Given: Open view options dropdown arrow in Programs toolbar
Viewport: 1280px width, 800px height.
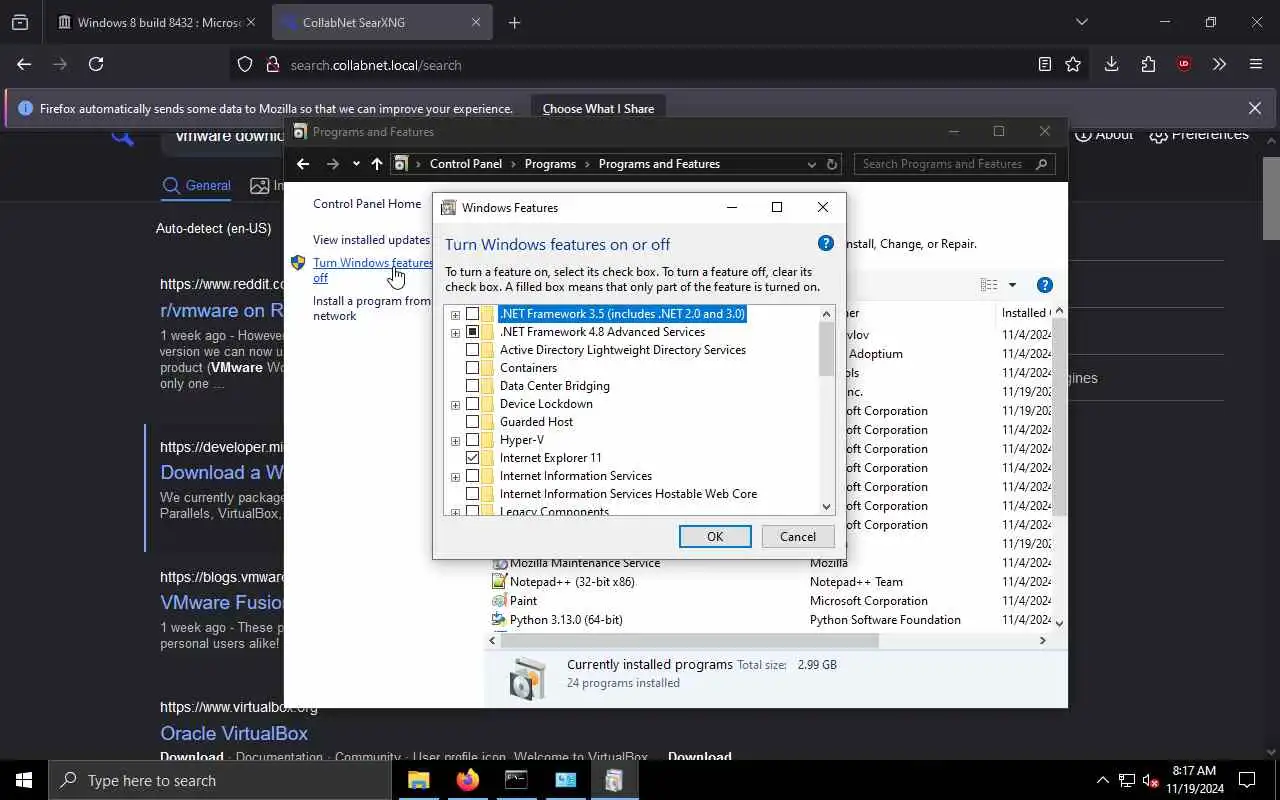Looking at the screenshot, I should (x=1012, y=285).
